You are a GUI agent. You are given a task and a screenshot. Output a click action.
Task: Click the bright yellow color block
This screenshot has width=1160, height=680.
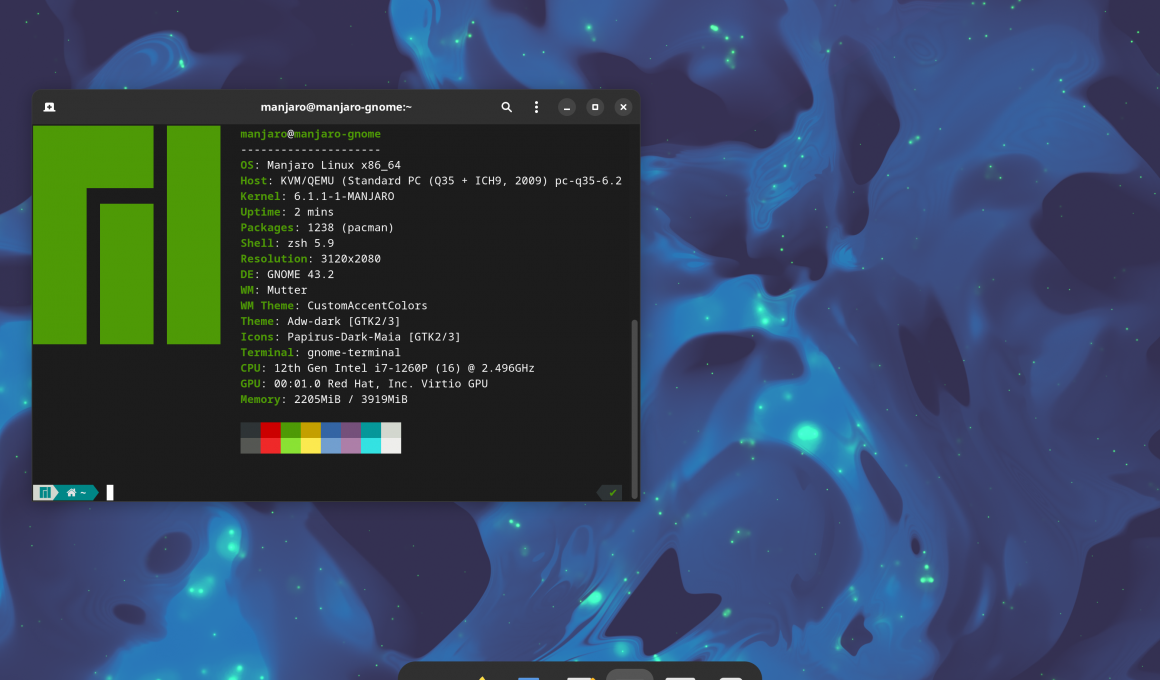coord(311,445)
